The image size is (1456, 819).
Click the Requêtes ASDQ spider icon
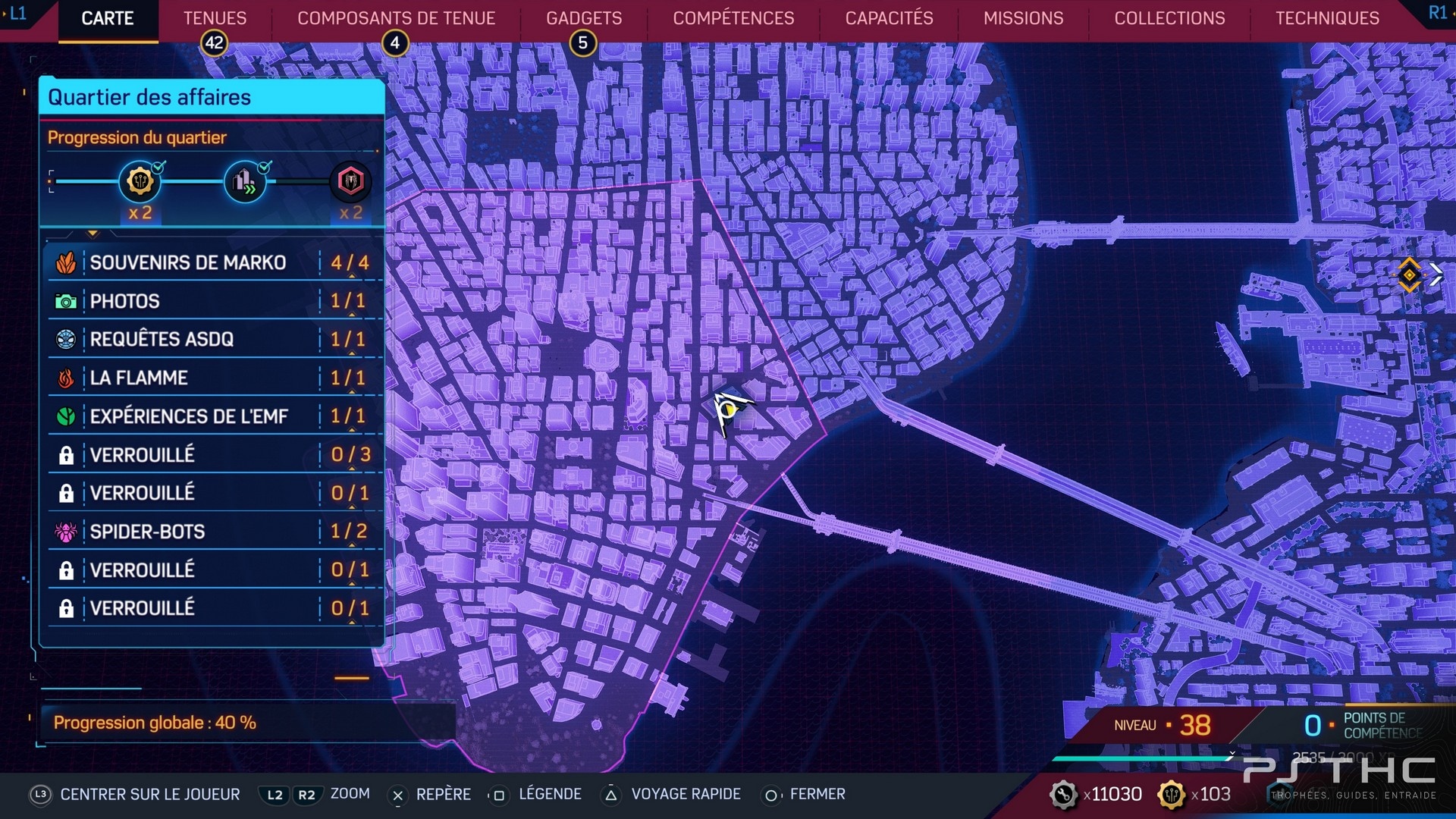coord(66,340)
